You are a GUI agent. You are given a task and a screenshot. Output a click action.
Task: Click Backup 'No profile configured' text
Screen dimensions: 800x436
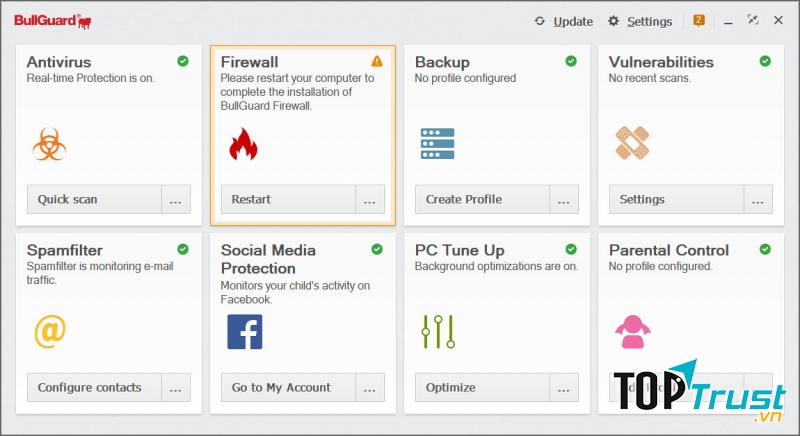click(465, 78)
